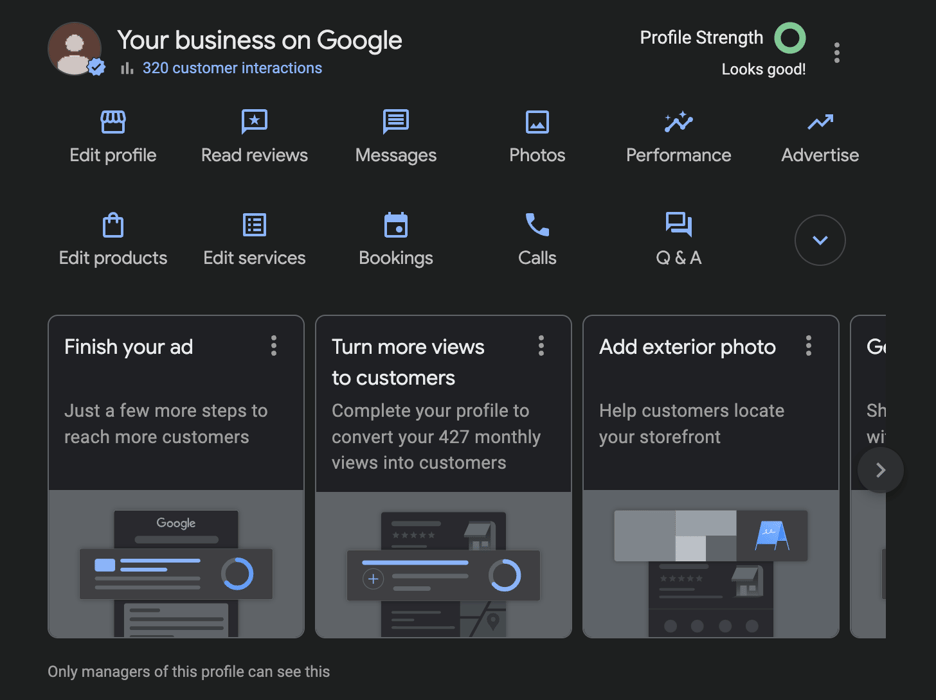The width and height of the screenshot is (936, 700).
Task: Click Add exterior photo card title
Action: click(x=687, y=347)
